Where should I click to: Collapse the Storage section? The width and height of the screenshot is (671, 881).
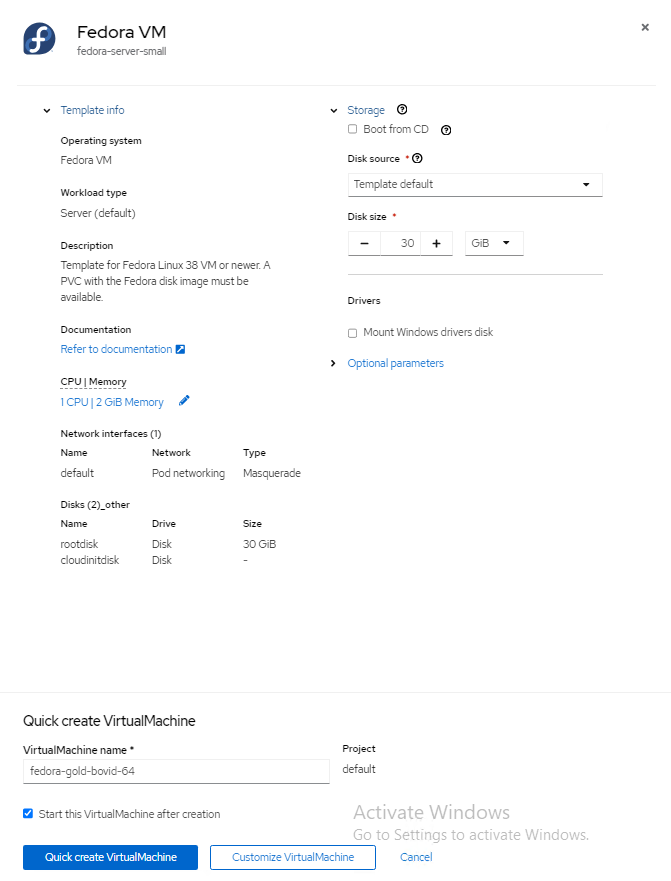point(334,110)
